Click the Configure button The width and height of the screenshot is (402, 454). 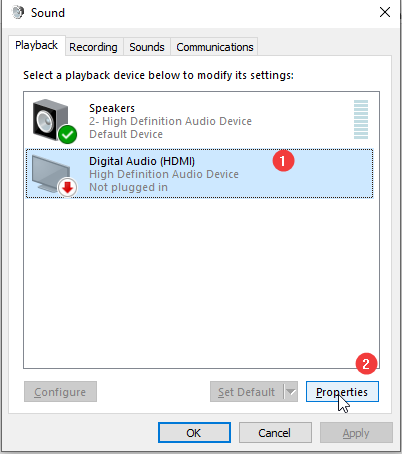[x=60, y=392]
